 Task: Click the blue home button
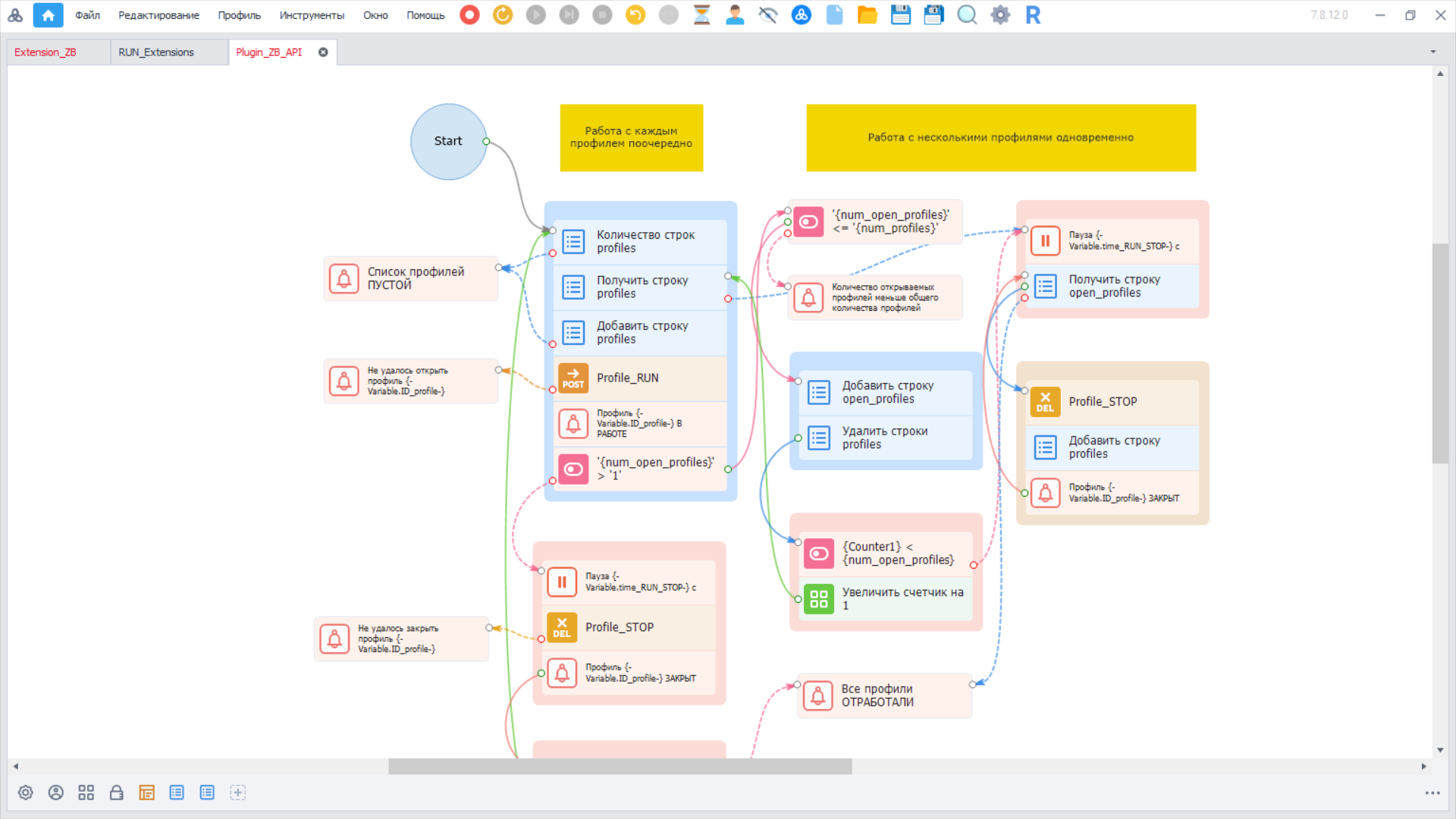point(48,15)
